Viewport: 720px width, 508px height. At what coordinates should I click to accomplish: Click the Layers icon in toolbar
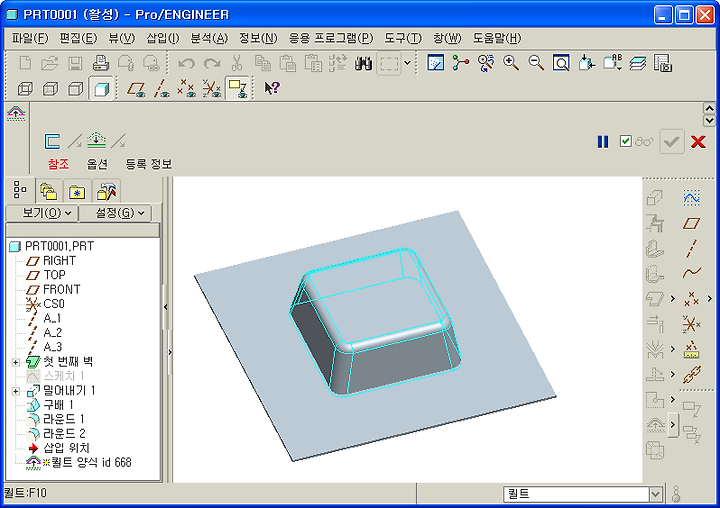tap(637, 63)
